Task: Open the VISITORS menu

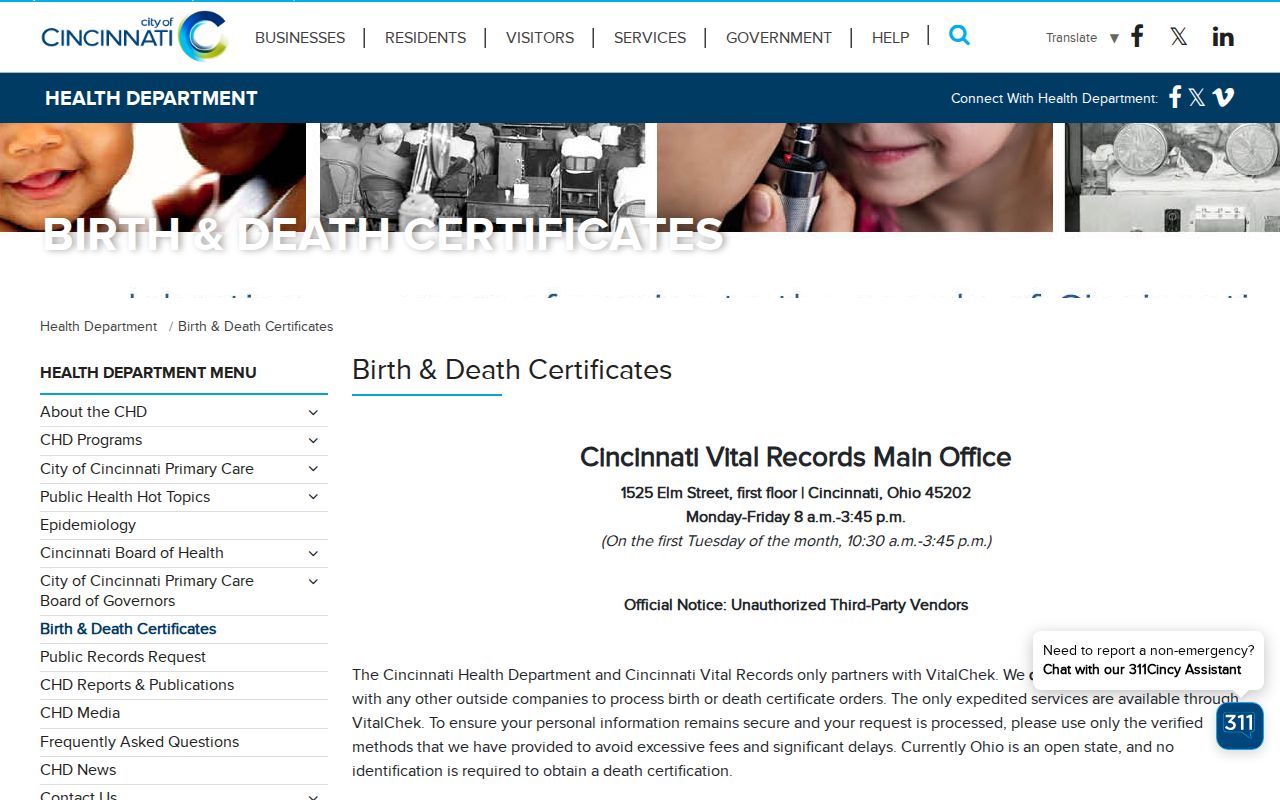Action: (x=540, y=38)
